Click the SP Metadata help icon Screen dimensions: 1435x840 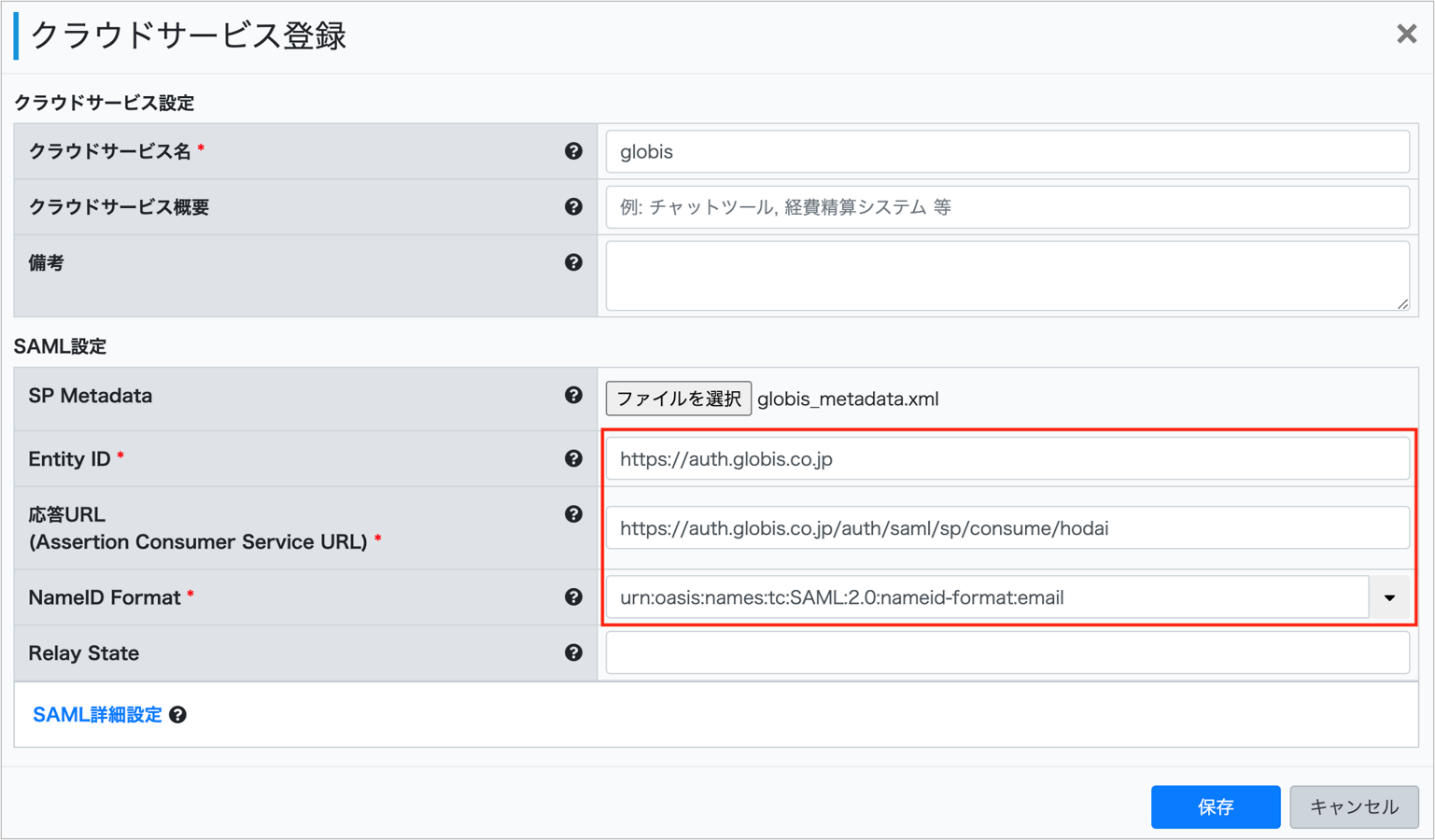tap(573, 396)
